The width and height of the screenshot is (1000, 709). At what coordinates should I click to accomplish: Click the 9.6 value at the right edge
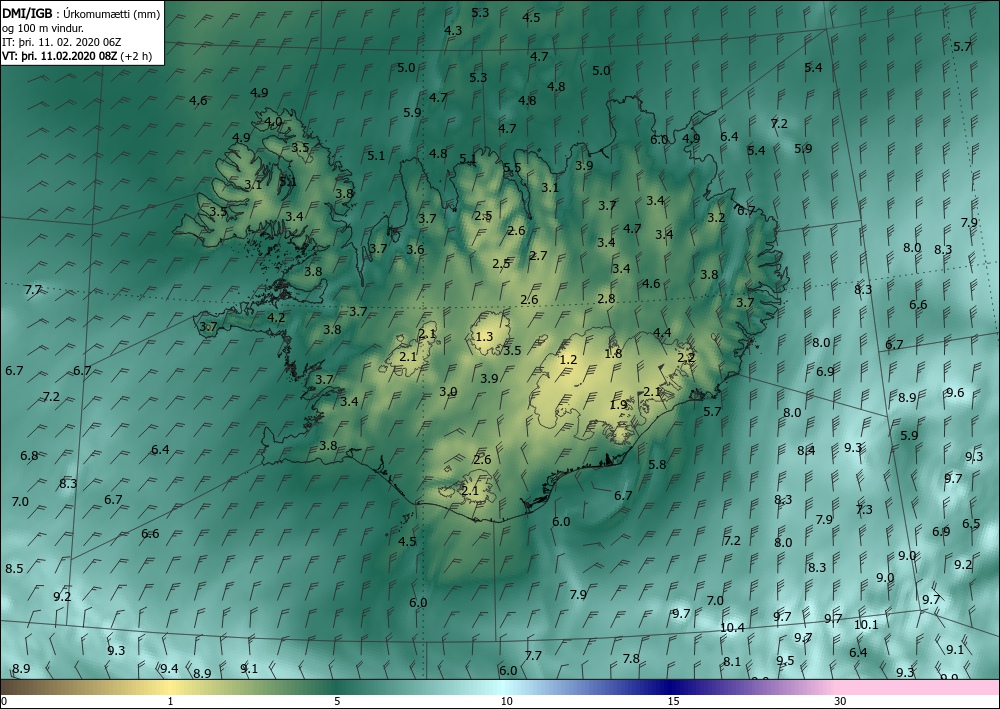point(955,392)
